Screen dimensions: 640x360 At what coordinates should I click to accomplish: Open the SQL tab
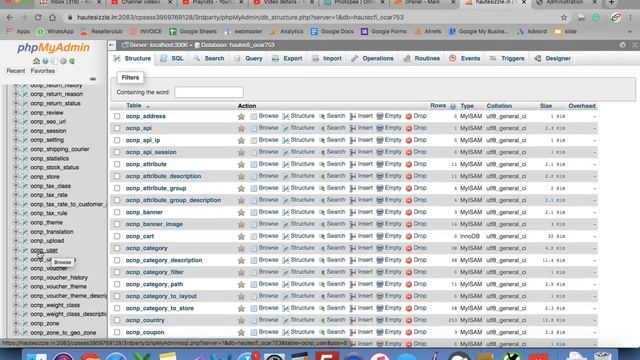(x=172, y=59)
